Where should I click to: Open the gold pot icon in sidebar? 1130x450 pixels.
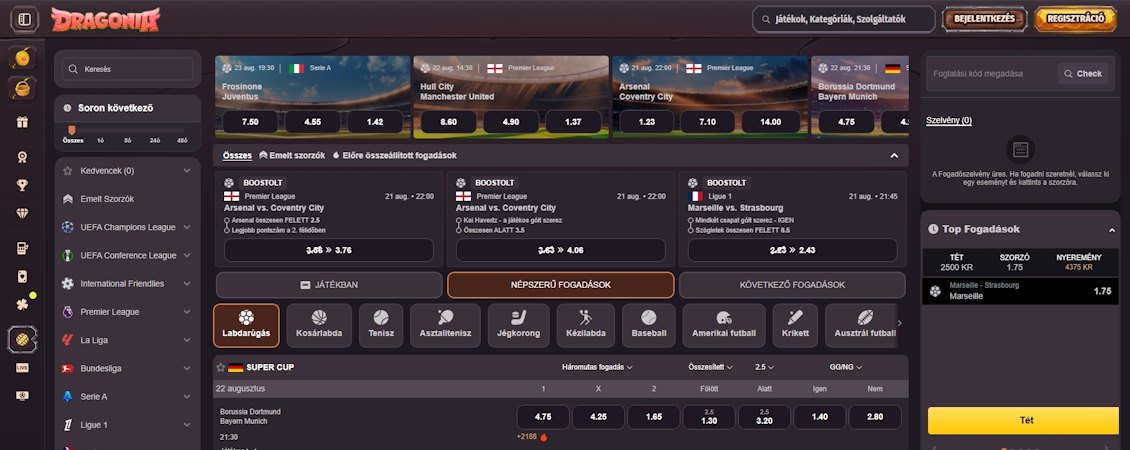[22, 88]
